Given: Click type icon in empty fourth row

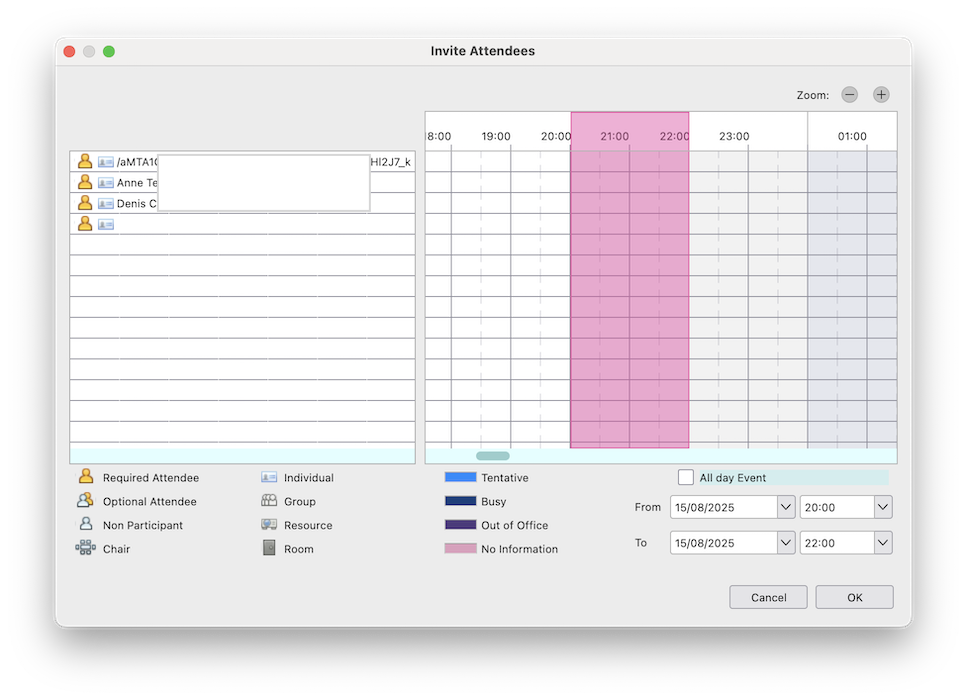Looking at the screenshot, I should pos(106,224).
